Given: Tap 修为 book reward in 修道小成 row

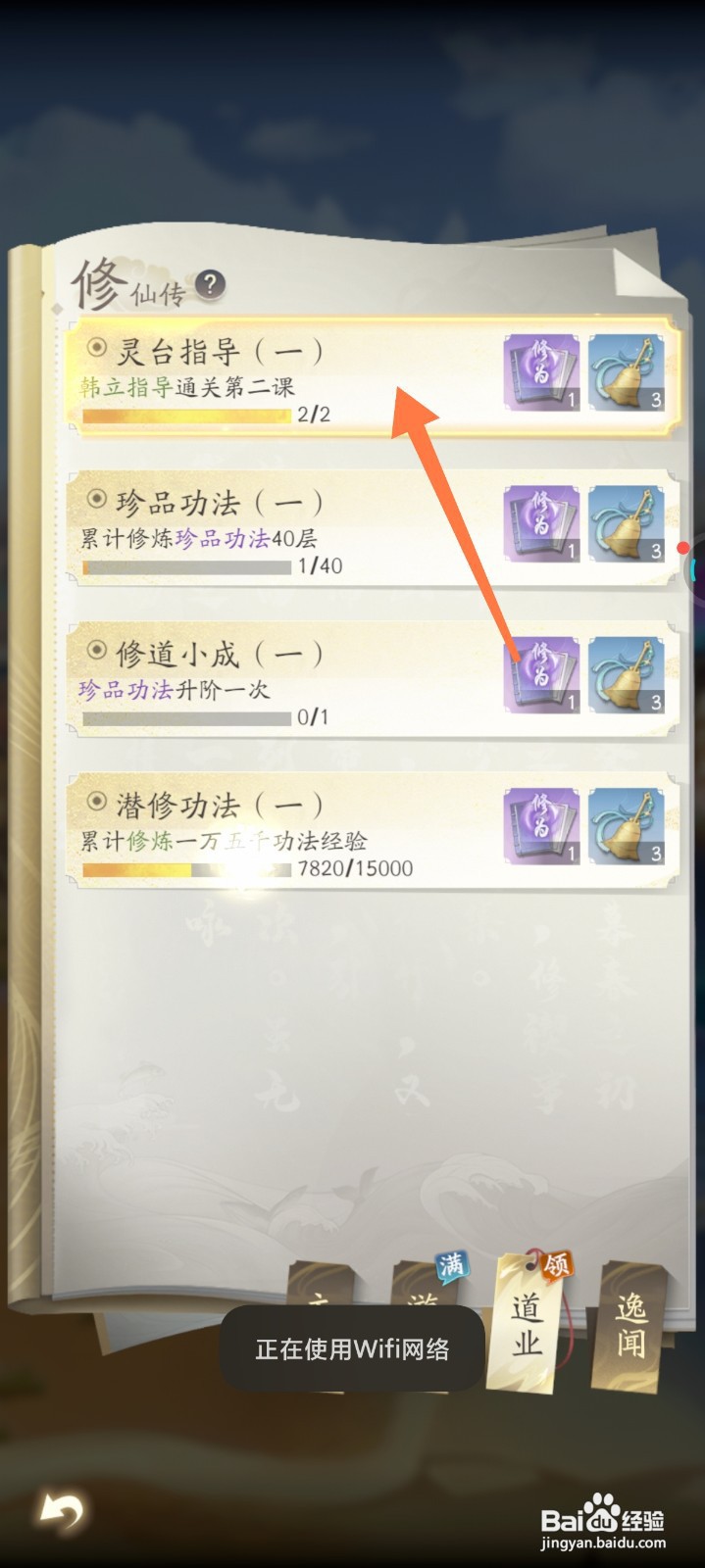Looking at the screenshot, I should tap(542, 675).
